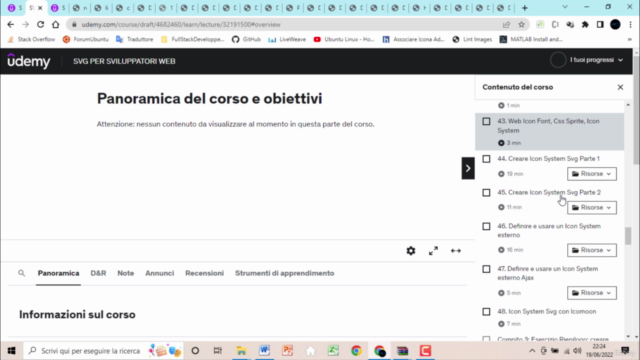The image size is (640, 360).
Task: Enter fullscreen with the expand arrows icon
Action: (433, 251)
